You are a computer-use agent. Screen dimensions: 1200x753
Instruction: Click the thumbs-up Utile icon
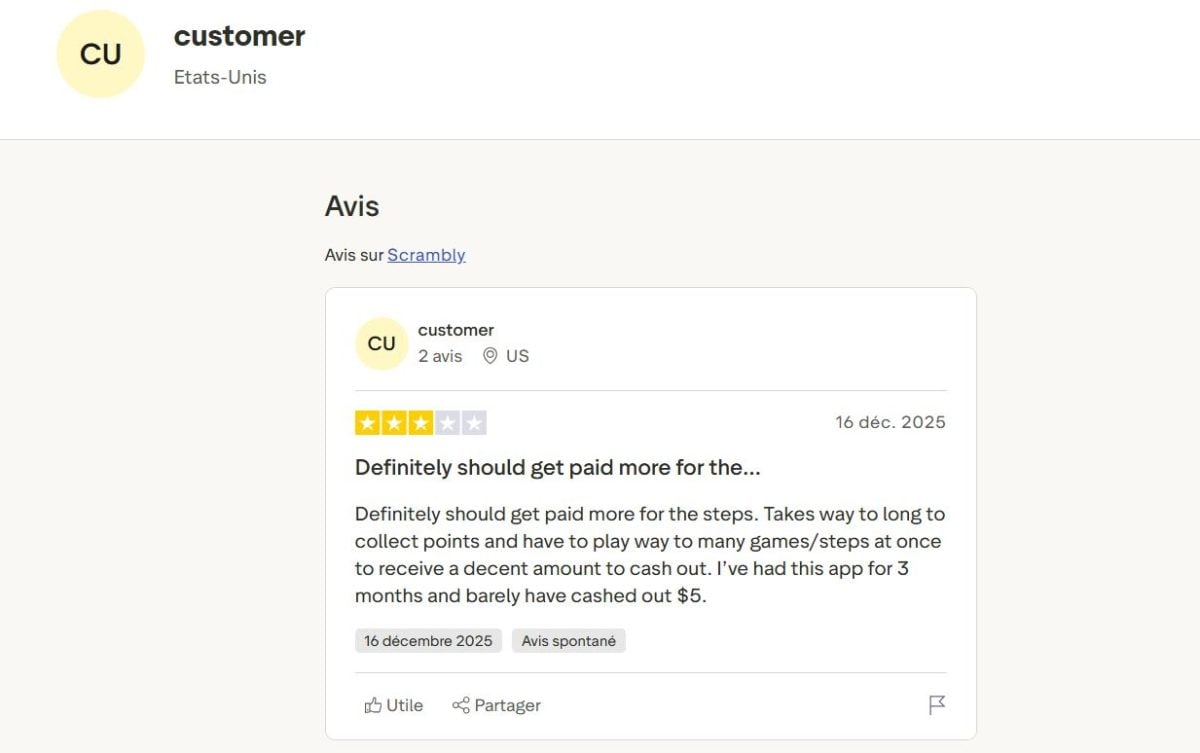(372, 705)
